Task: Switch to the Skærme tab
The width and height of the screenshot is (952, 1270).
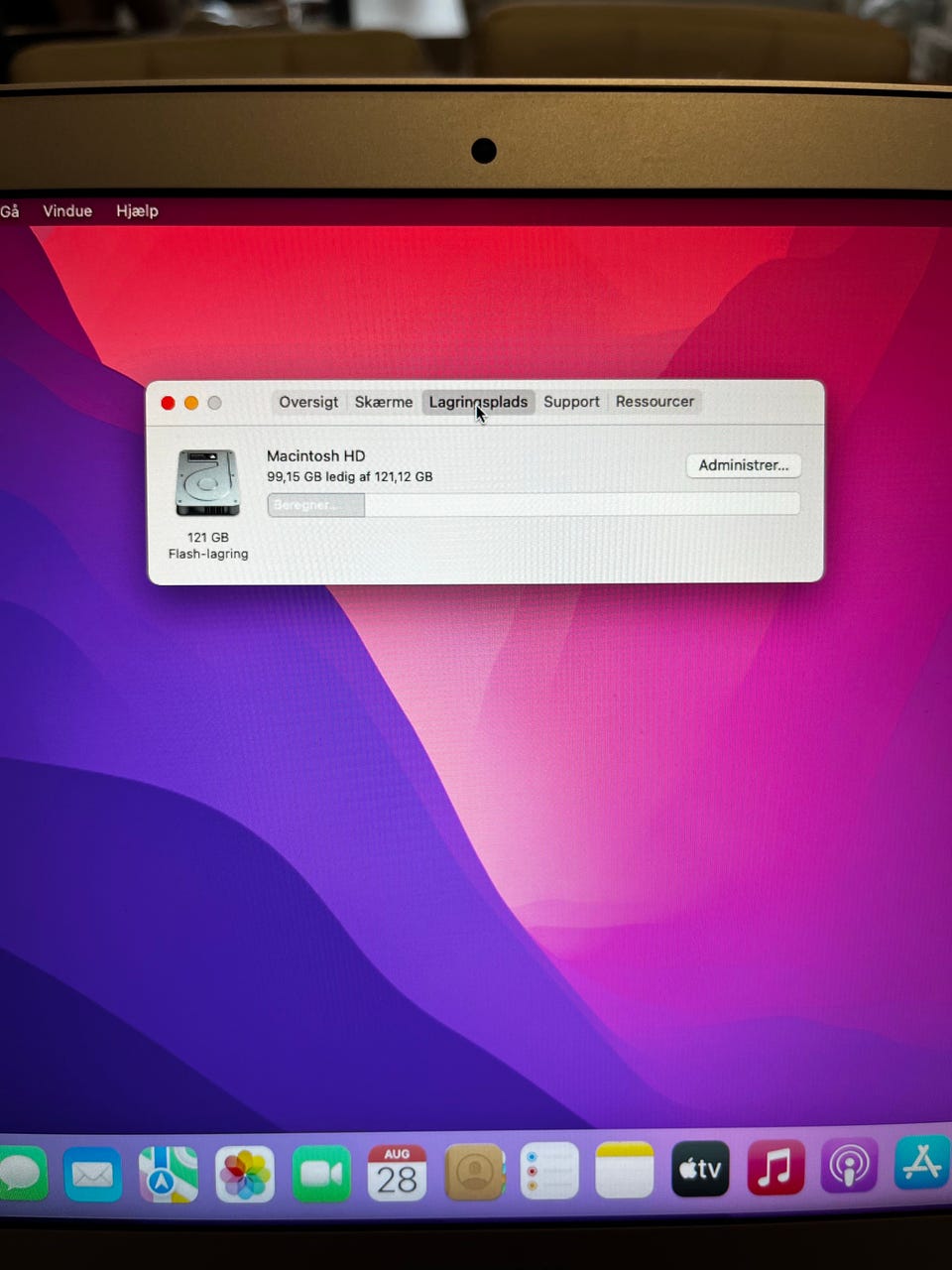Action: pos(384,402)
